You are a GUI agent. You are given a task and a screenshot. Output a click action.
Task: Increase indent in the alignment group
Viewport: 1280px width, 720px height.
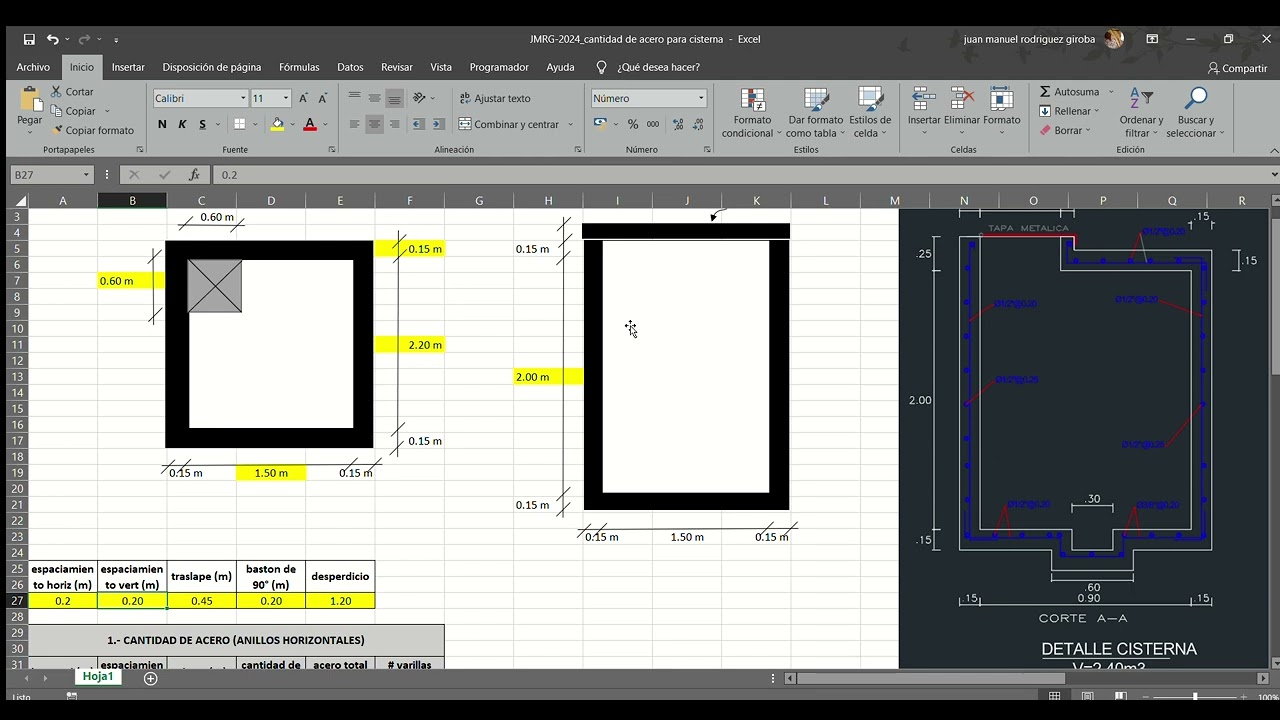coord(440,124)
